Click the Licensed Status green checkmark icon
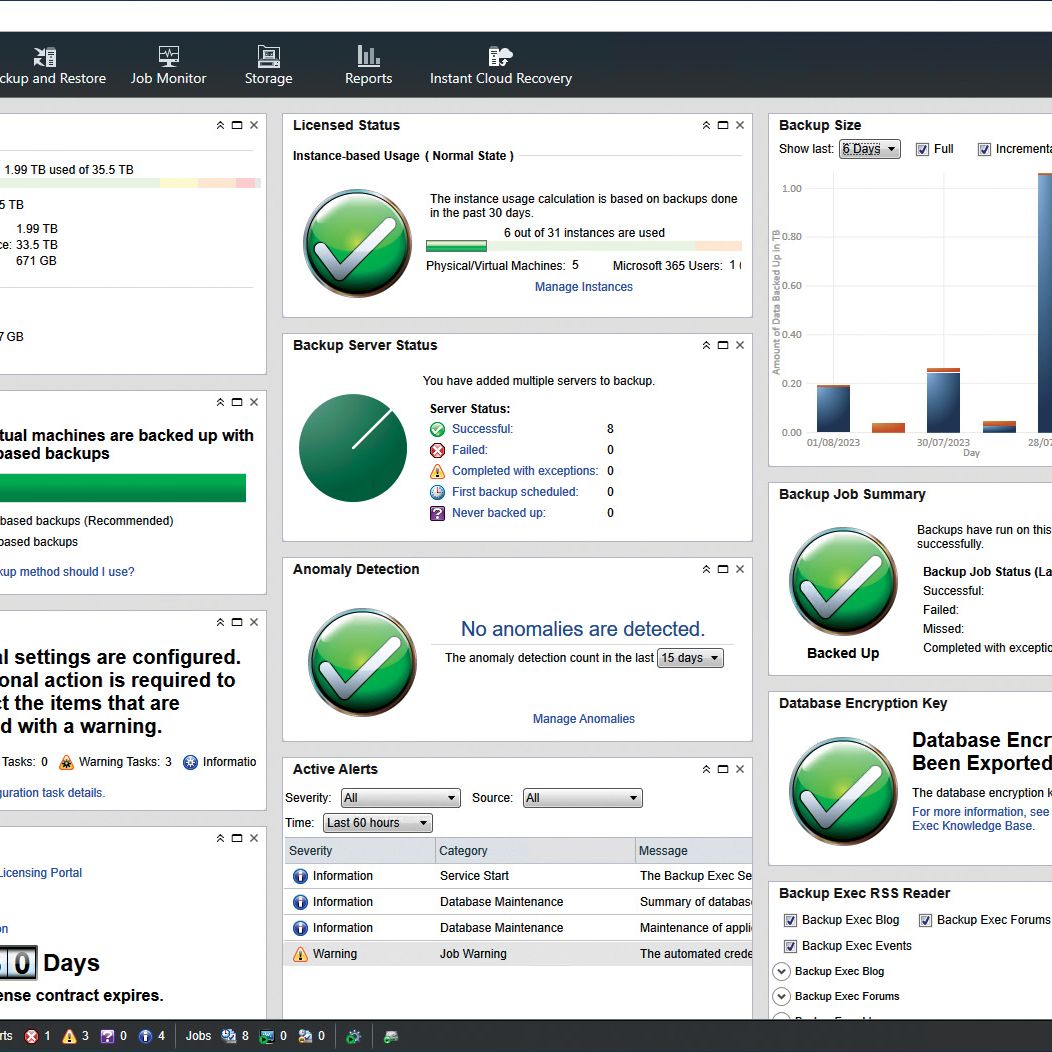This screenshot has height=1052, width=1052. point(358,243)
